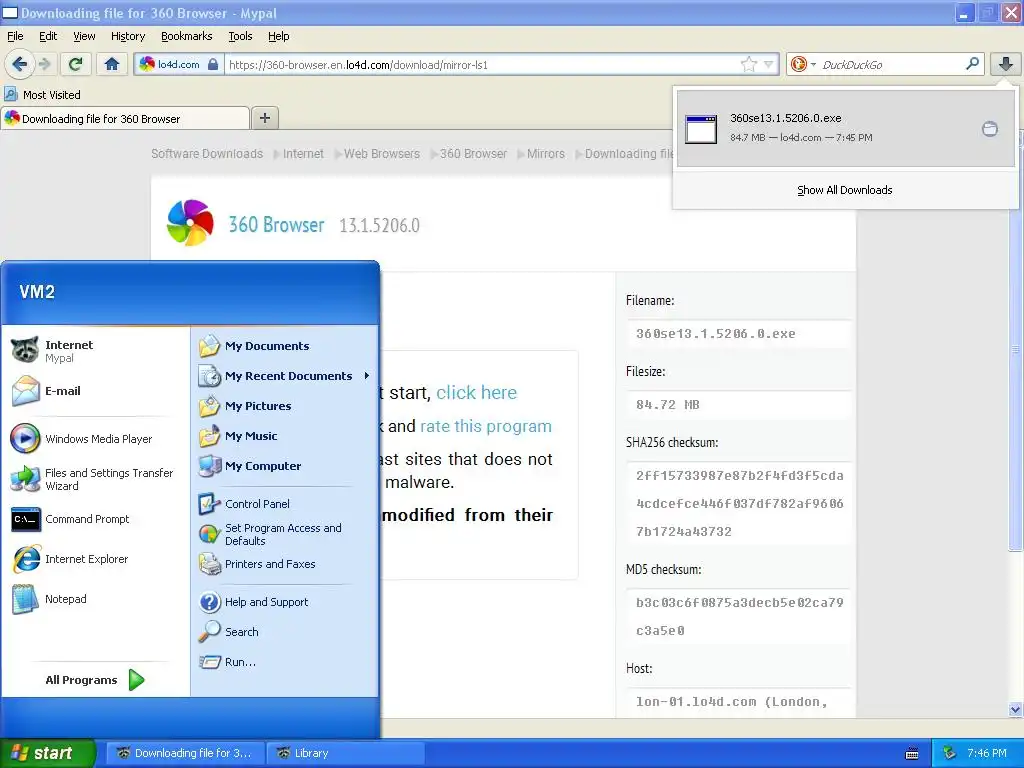
Task: Click the 360 Browser title link
Action: (x=276, y=225)
